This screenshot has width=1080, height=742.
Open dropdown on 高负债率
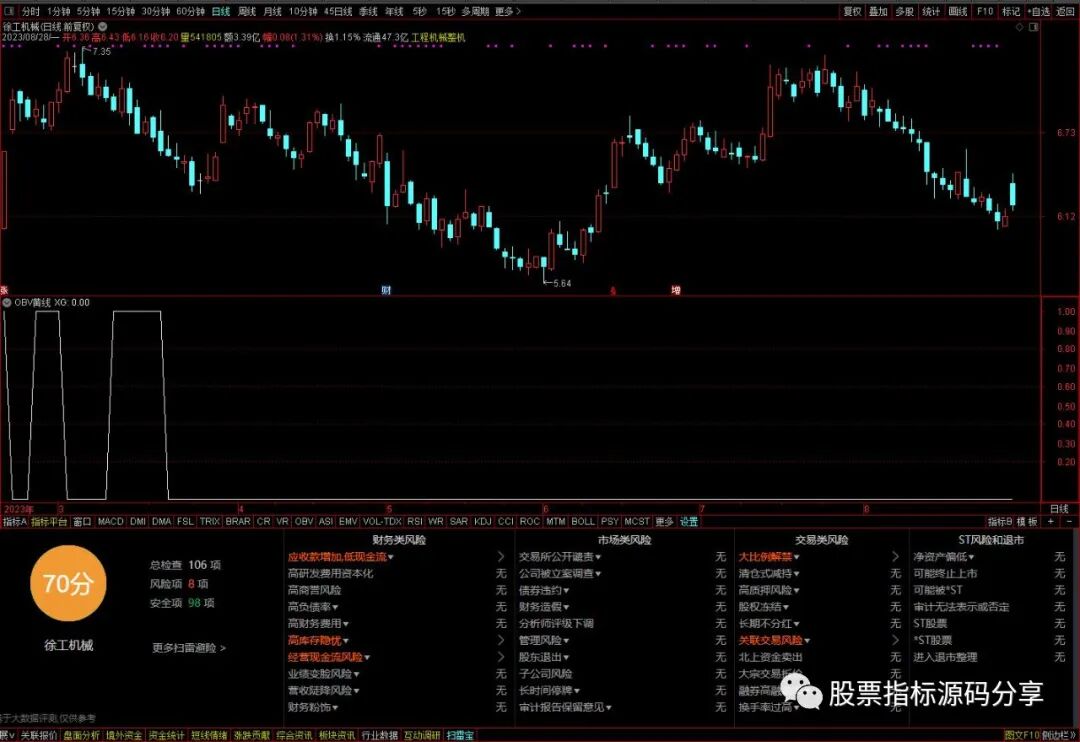(335, 608)
